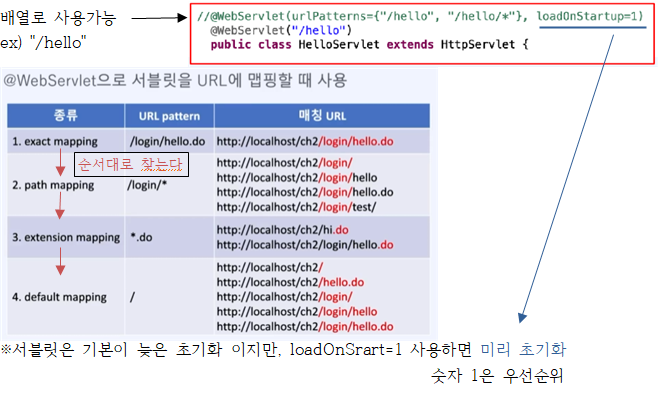This screenshot has height=393, width=658.
Task: Click "http://localhost/ch2/login/hello.do" in the path mapping row
Action: (x=305, y=192)
